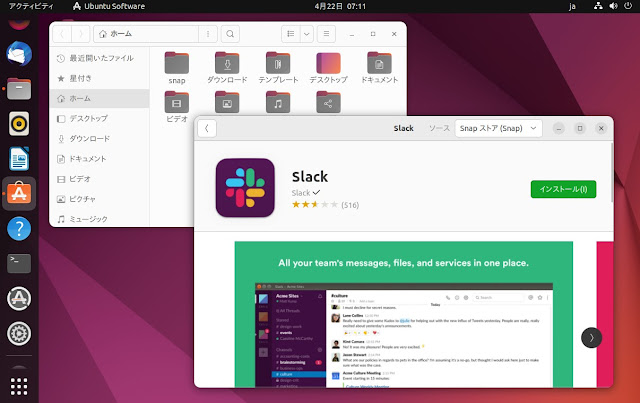Open the Files app in dock

(x=19, y=89)
